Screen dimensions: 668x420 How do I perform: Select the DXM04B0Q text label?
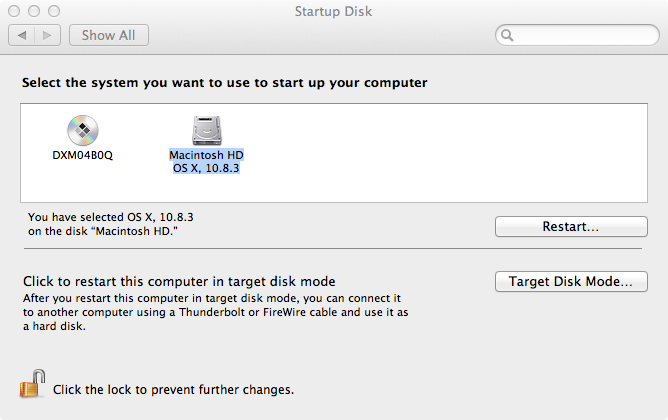pyautogui.click(x=83, y=155)
